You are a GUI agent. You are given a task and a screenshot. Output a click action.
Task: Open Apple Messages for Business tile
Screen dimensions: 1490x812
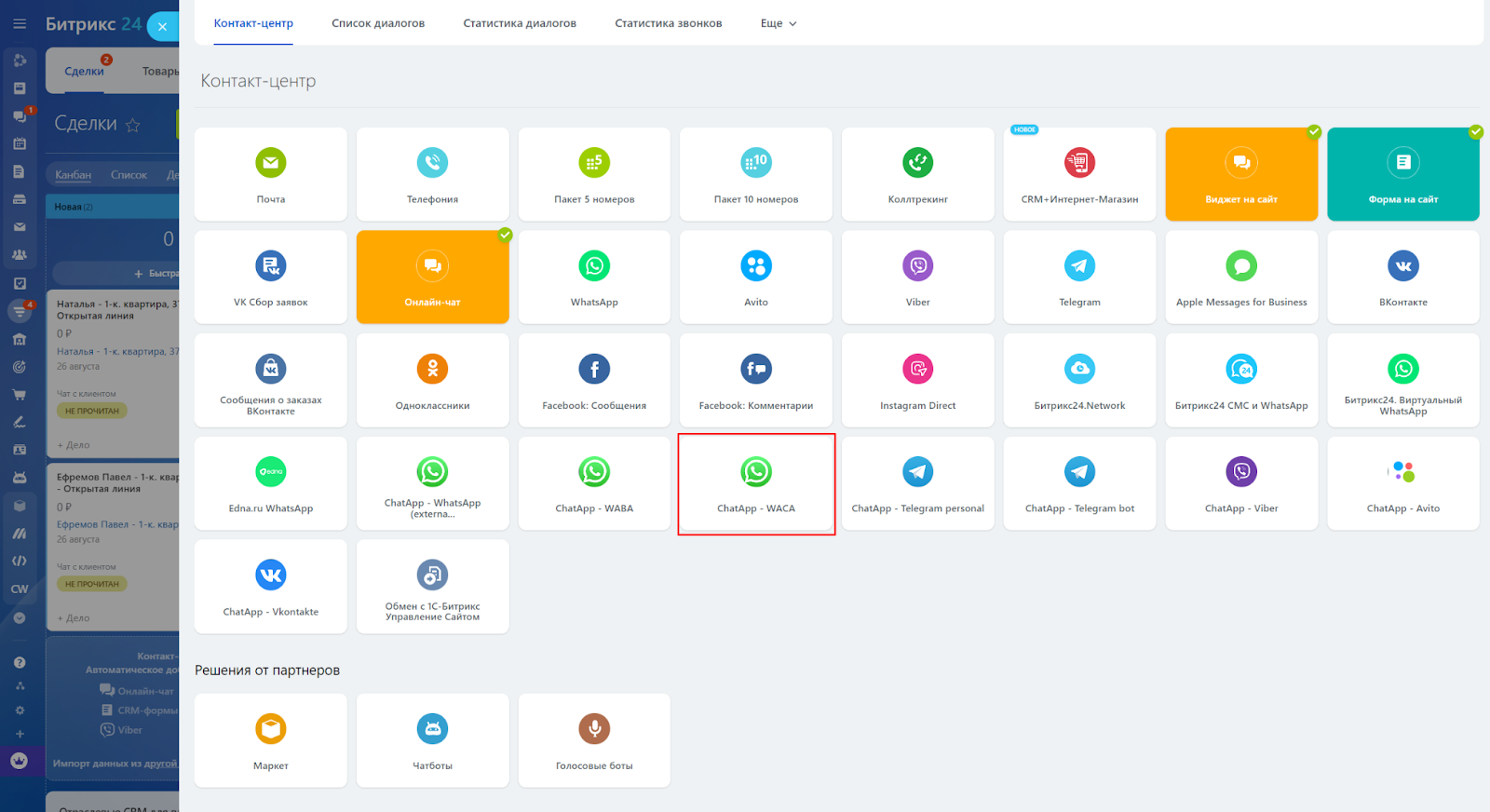[x=1241, y=277]
